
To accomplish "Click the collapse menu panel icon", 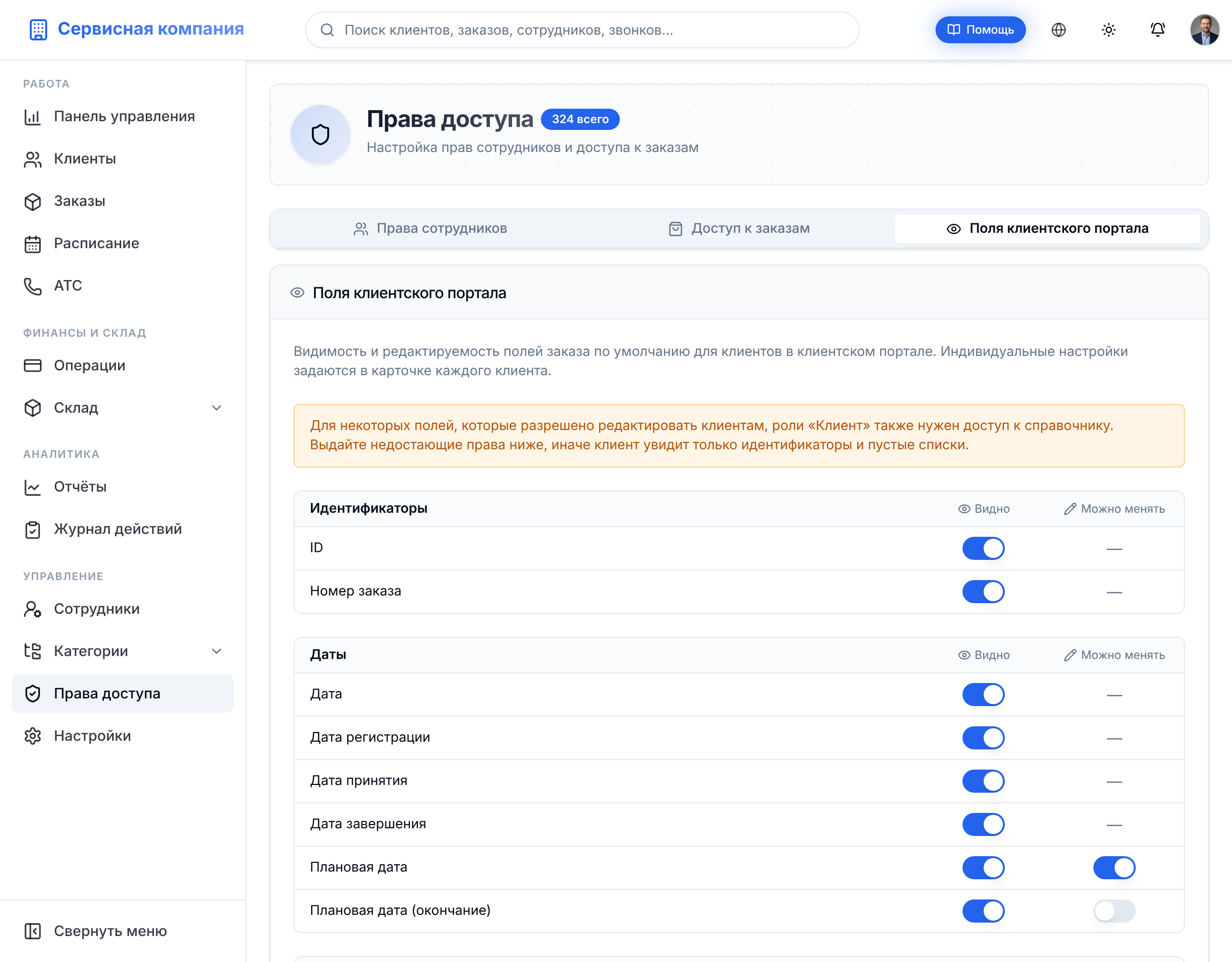I will (x=33, y=931).
